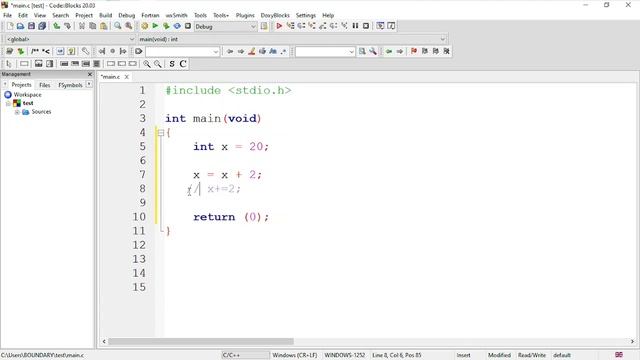
Task: Close the *main.c editor tab
Action: pyautogui.click(x=127, y=77)
